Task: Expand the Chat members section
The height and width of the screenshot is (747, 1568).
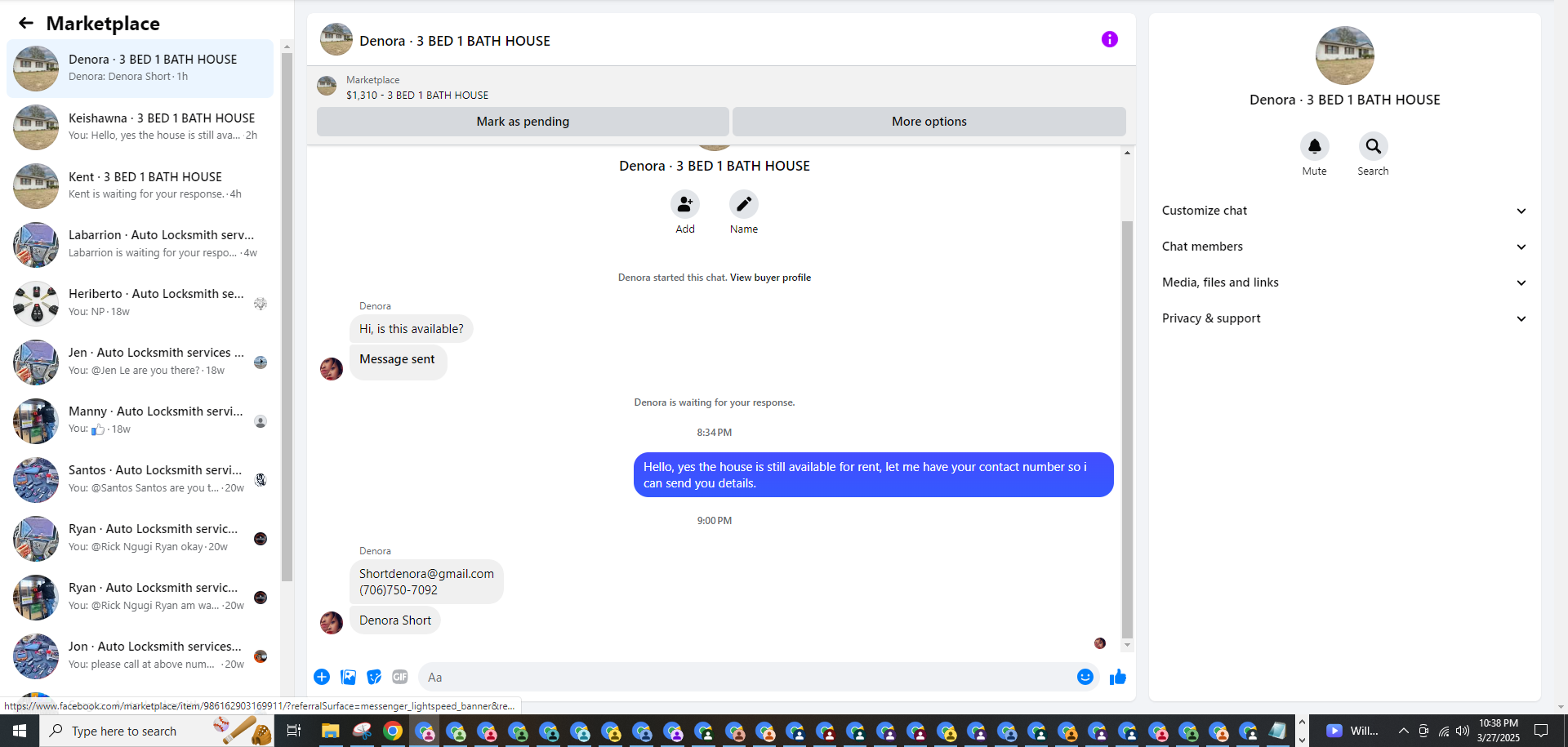Action: click(x=1344, y=247)
